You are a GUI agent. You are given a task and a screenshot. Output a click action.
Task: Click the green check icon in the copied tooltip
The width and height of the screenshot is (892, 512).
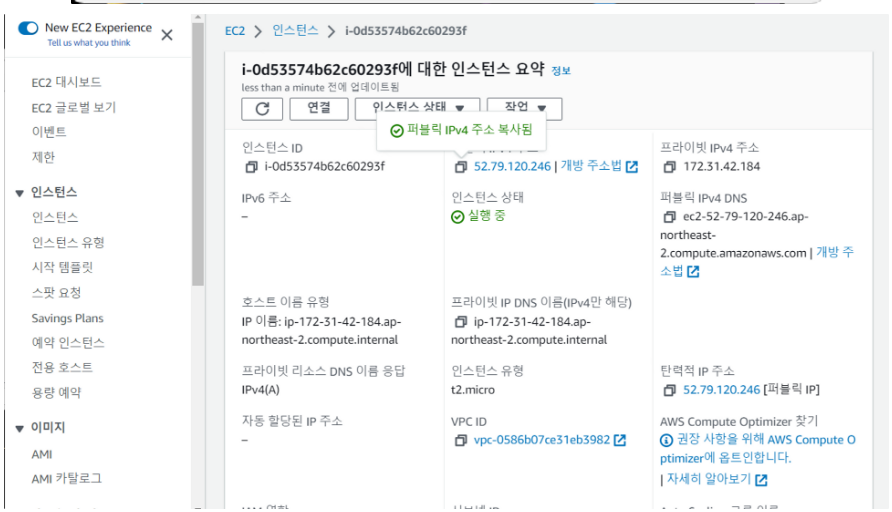coord(397,131)
